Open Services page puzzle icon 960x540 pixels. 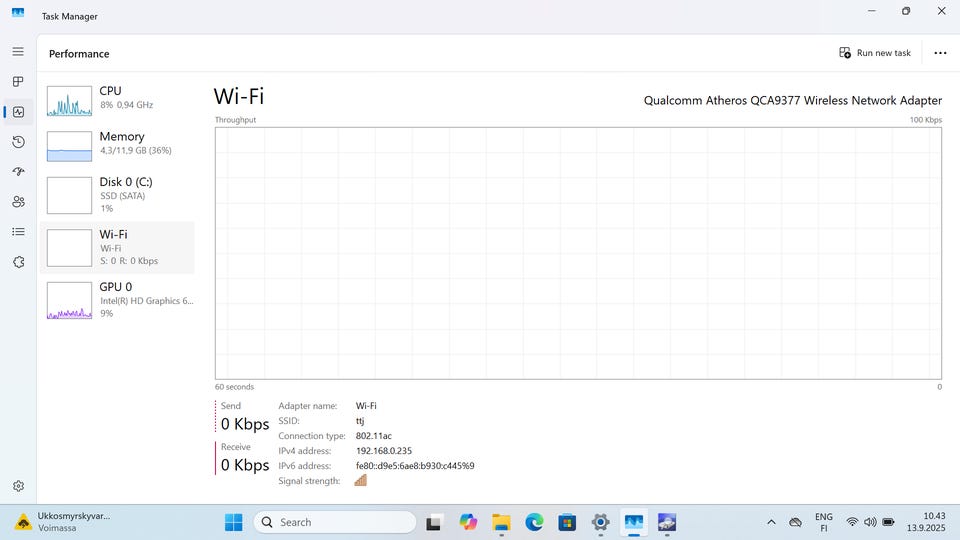18,261
